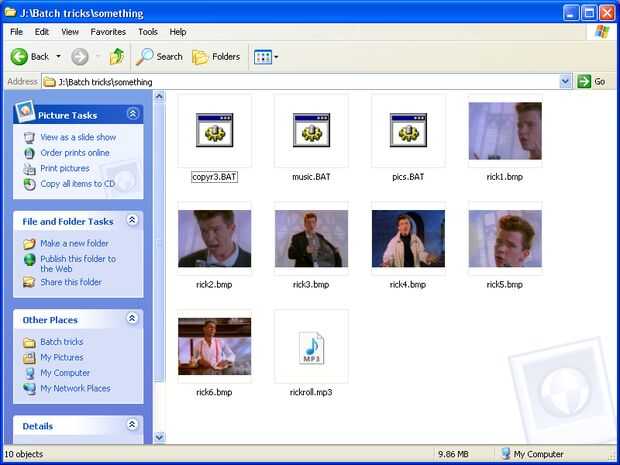Click the Copy all items to CD icon
Viewport: 620px width, 465px height.
30,184
